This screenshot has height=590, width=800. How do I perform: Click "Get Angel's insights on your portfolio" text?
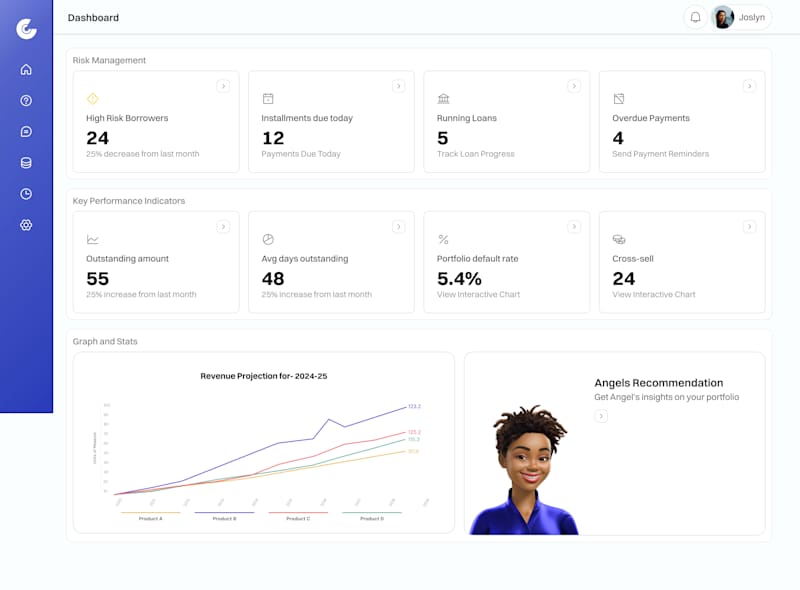pyautogui.click(x=666, y=397)
